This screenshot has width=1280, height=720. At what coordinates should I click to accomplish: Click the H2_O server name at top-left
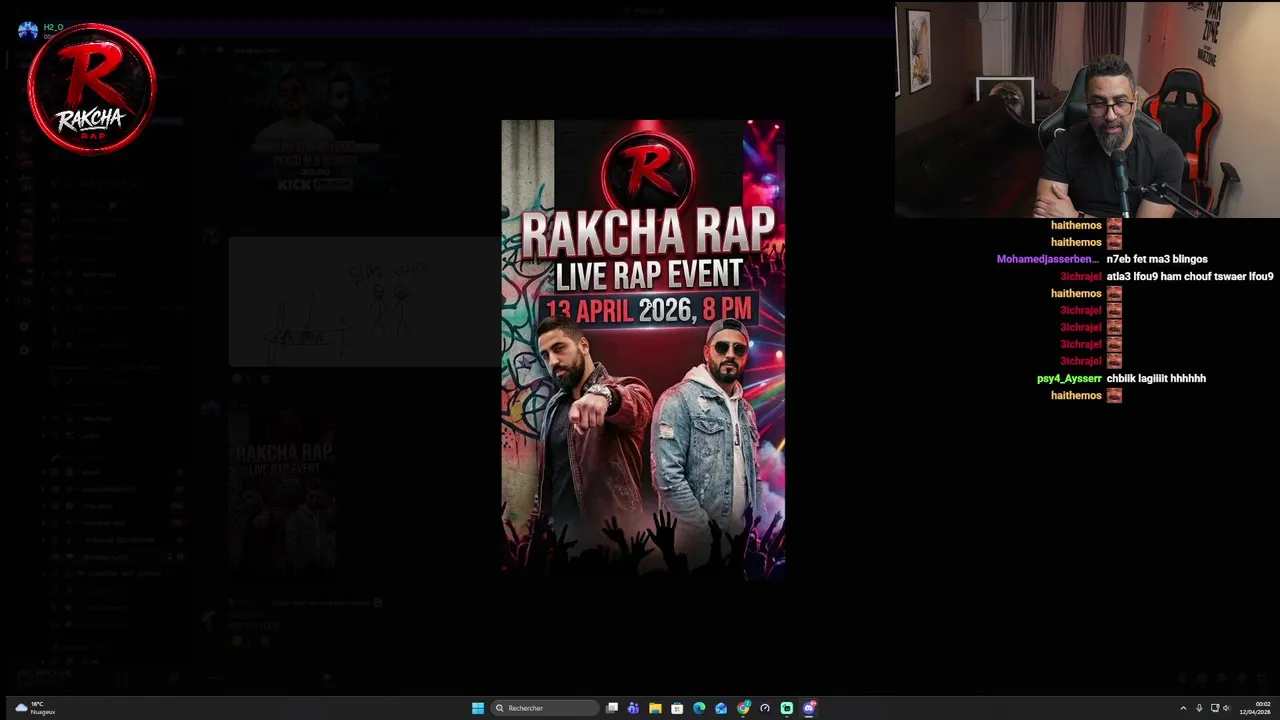point(53,27)
